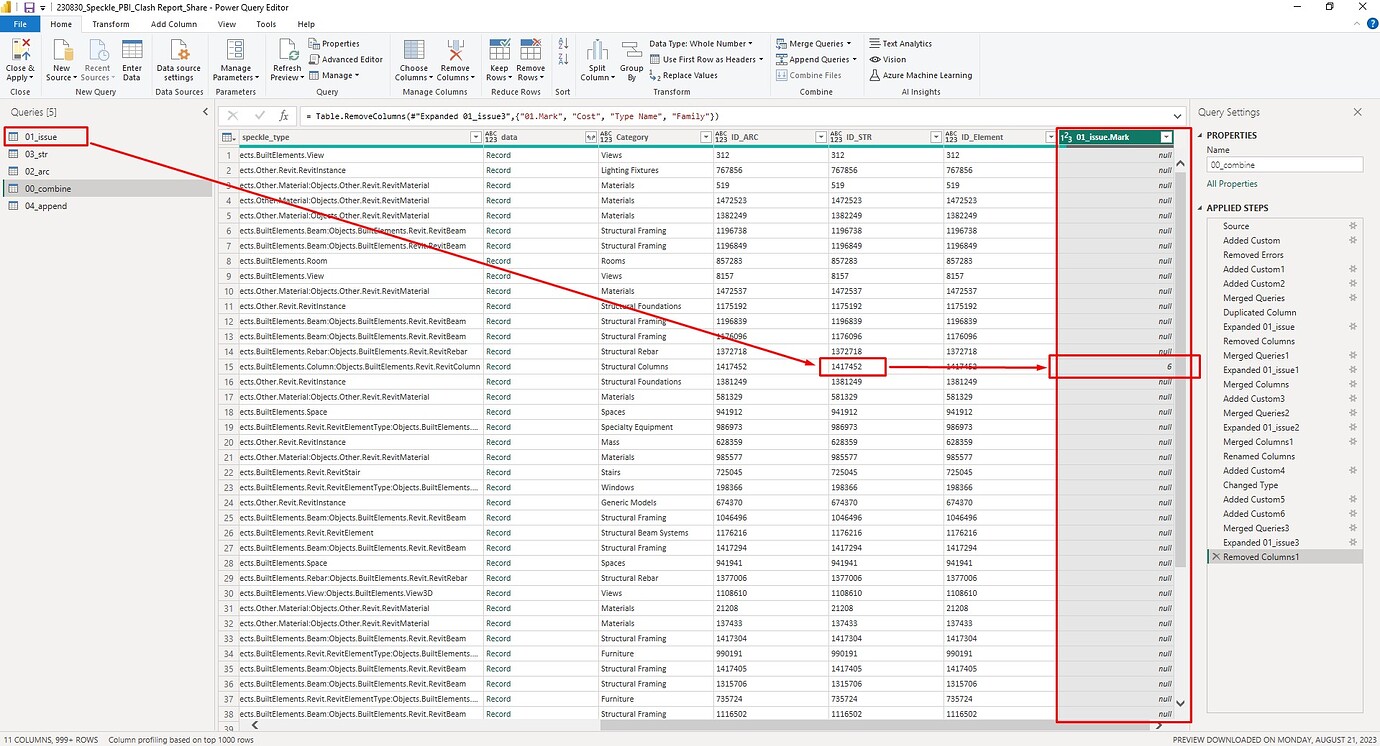This screenshot has width=1380, height=746.
Task: Delete the Removed Columns1 applied step
Action: tap(1215, 557)
